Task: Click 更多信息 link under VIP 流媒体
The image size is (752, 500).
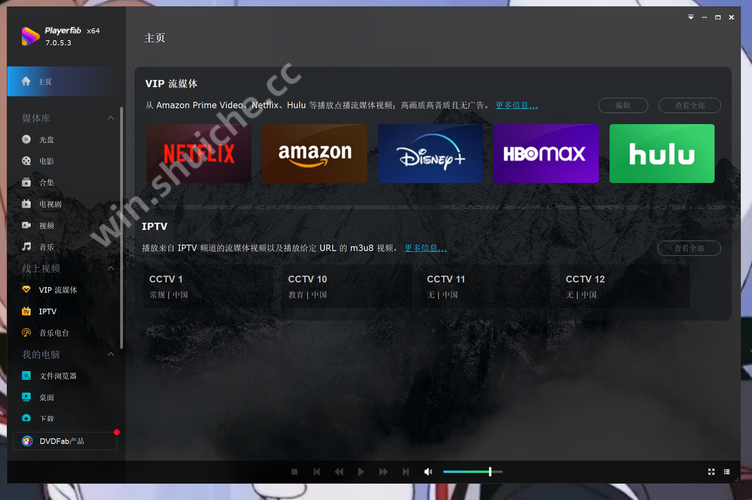Action: pyautogui.click(x=517, y=105)
